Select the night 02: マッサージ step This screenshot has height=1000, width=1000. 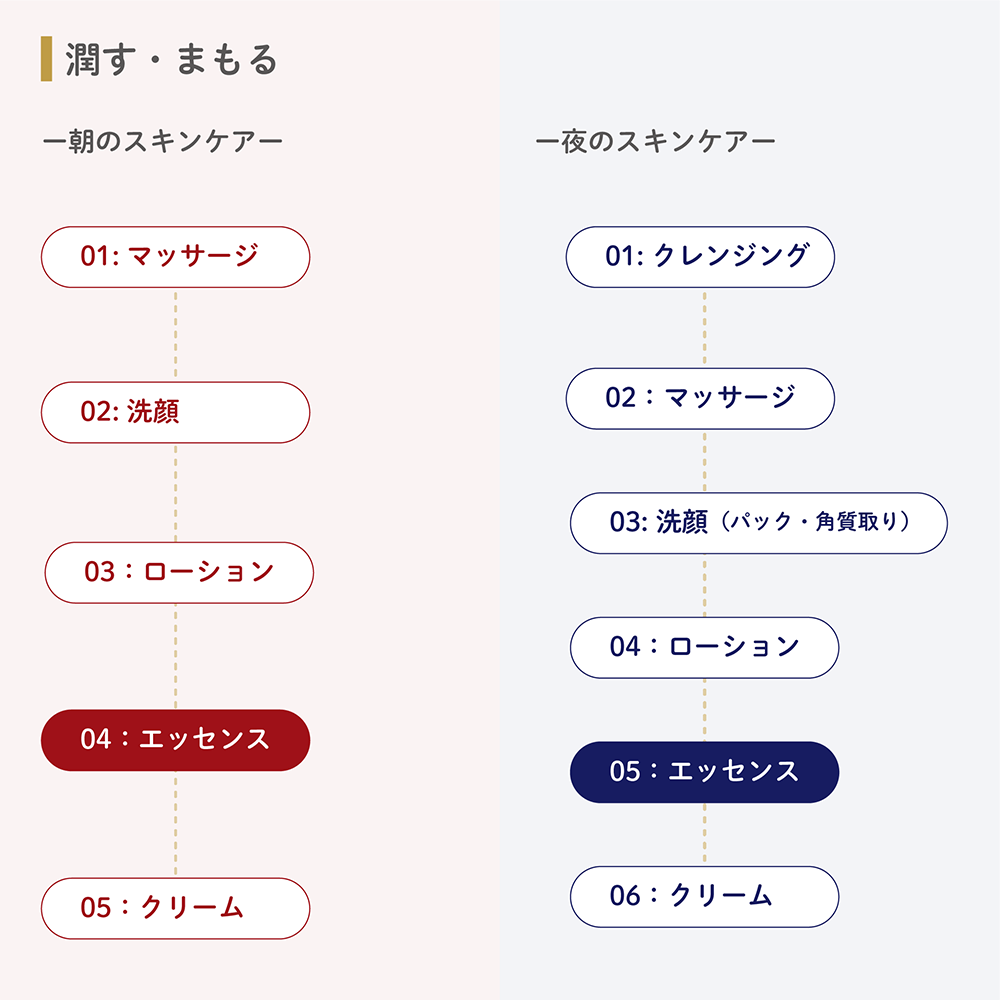tap(700, 399)
